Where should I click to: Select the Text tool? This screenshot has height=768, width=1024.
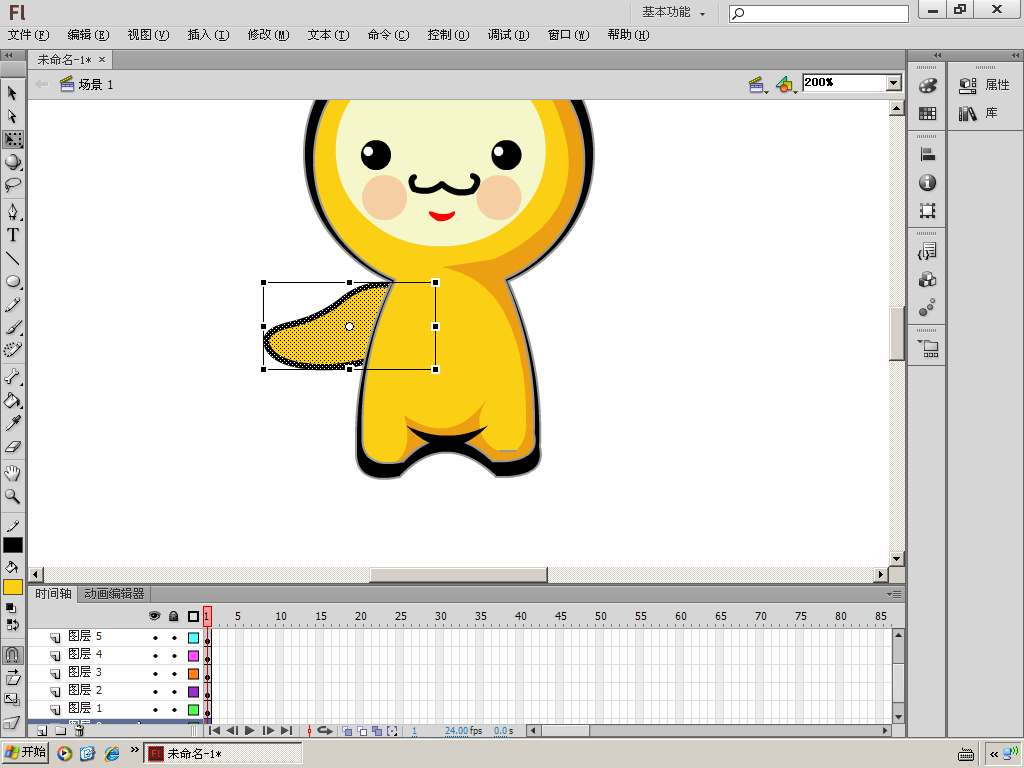(12, 235)
